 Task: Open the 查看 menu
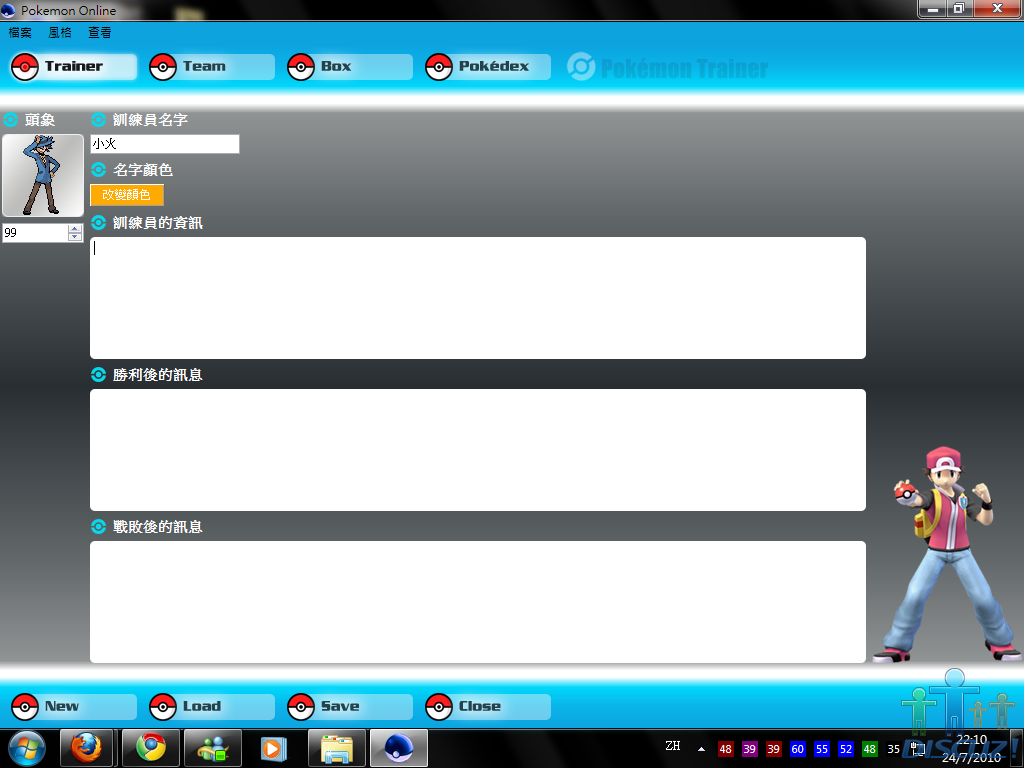(99, 33)
